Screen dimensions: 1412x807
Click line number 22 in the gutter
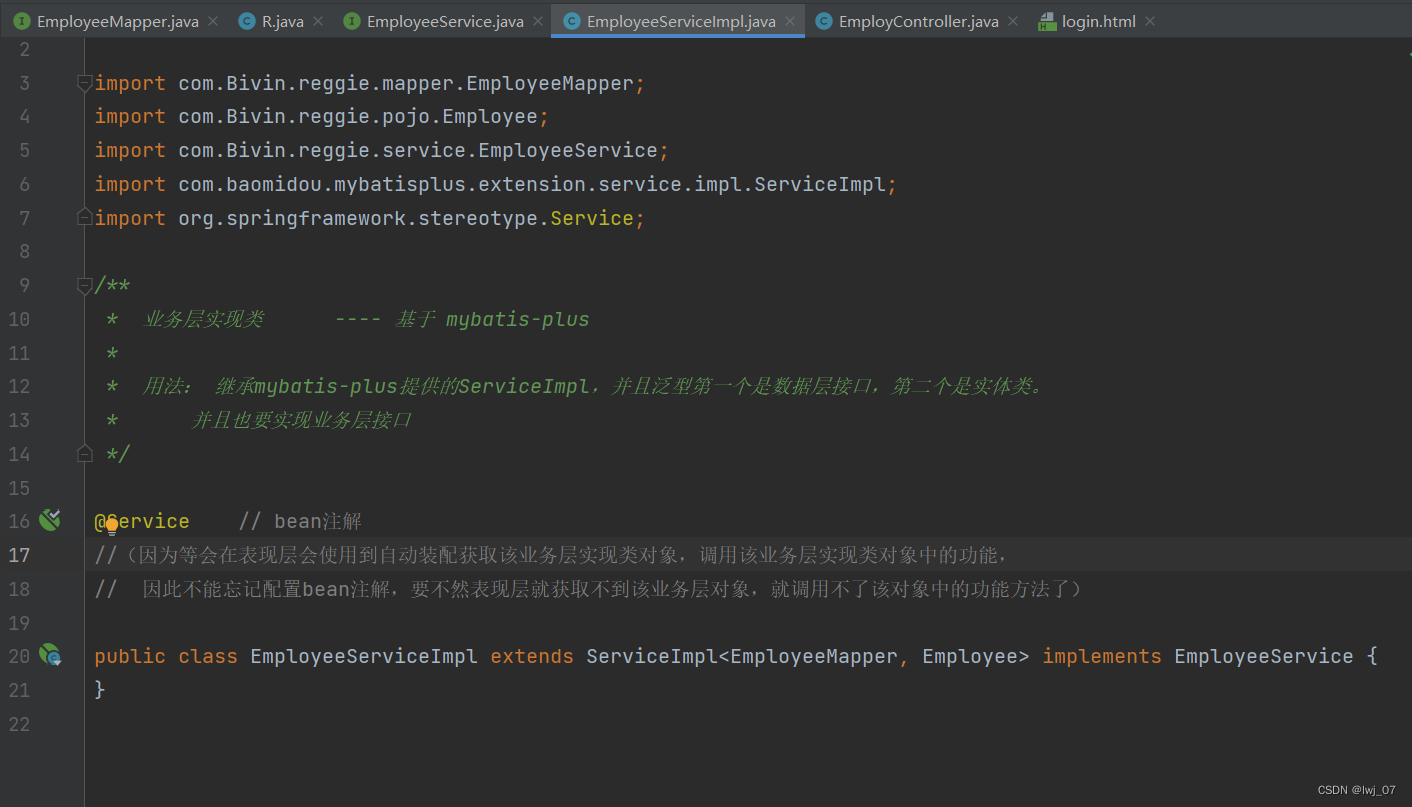[x=19, y=724]
